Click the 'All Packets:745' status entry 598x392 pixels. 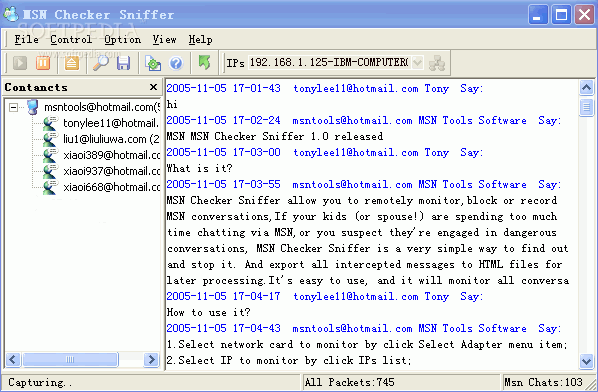tap(350, 382)
